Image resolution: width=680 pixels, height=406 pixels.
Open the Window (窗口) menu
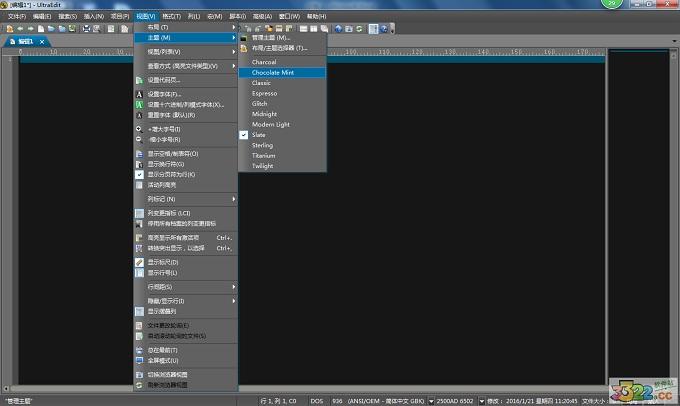tap(289, 16)
